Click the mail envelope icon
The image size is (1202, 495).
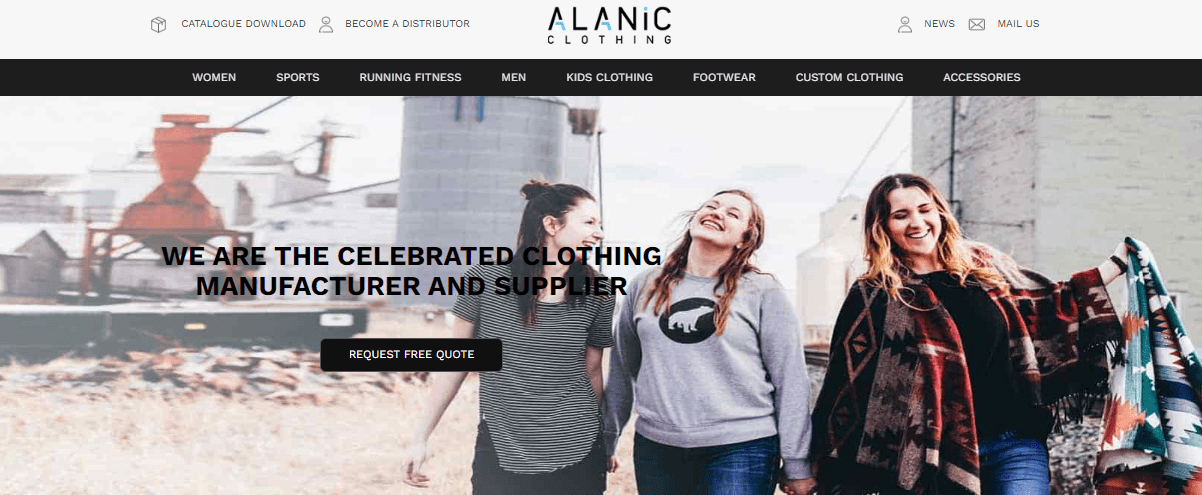(977, 24)
